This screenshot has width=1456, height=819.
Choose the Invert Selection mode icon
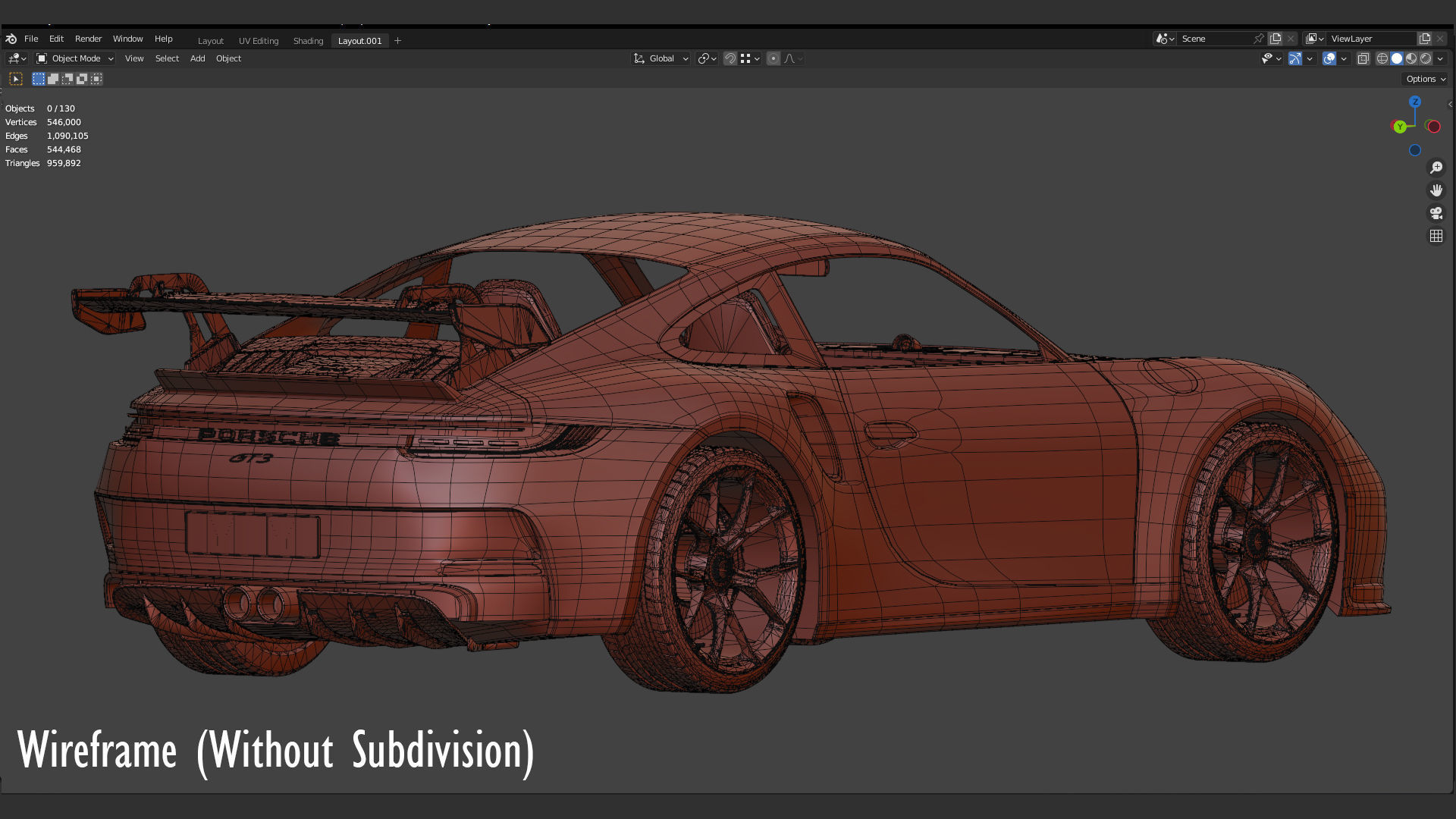coord(82,79)
